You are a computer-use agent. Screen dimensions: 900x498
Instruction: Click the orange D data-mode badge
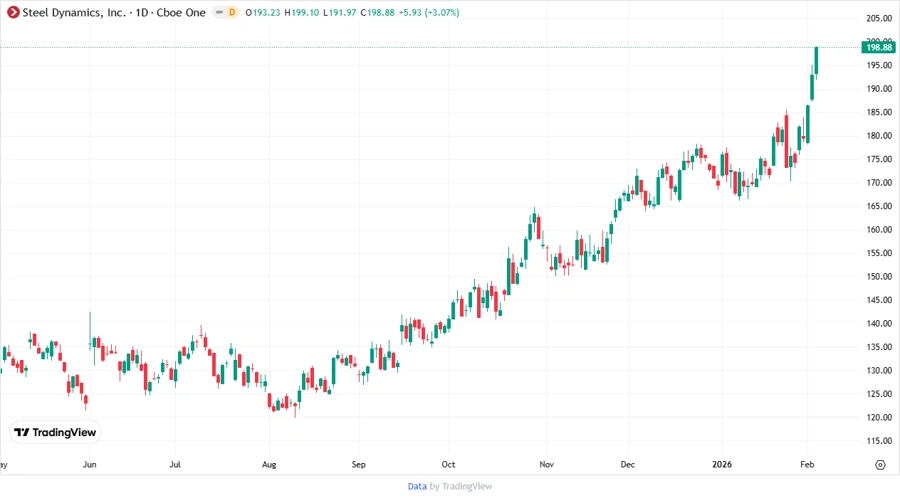point(232,12)
